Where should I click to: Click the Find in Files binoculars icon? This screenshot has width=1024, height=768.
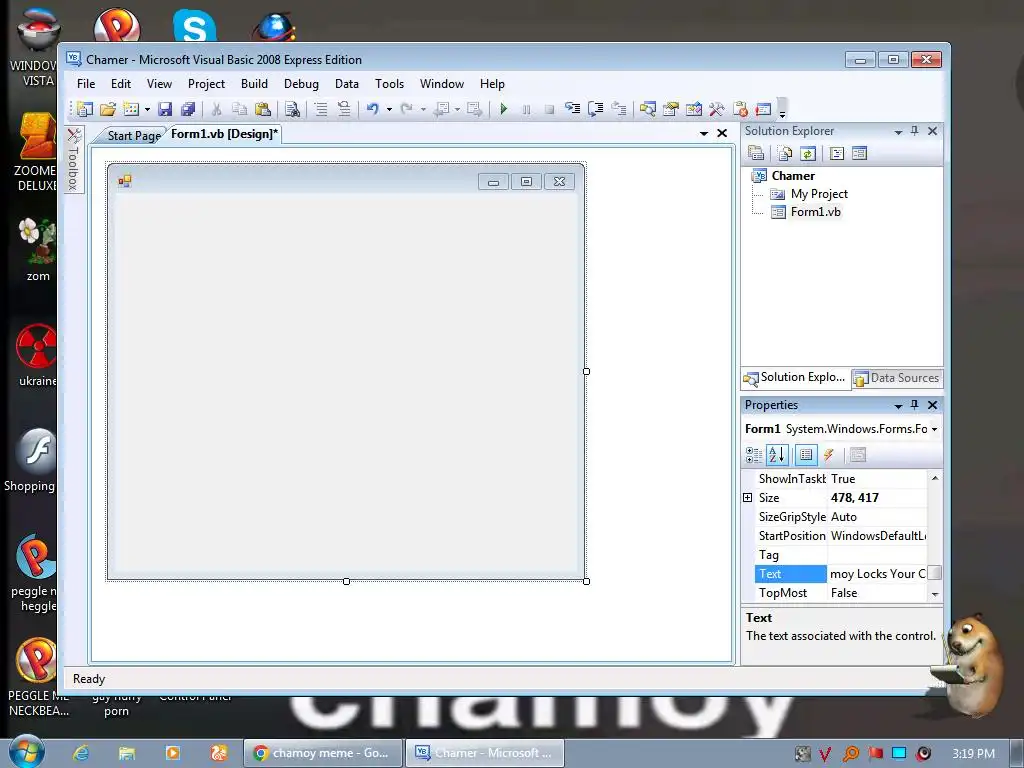[292, 109]
